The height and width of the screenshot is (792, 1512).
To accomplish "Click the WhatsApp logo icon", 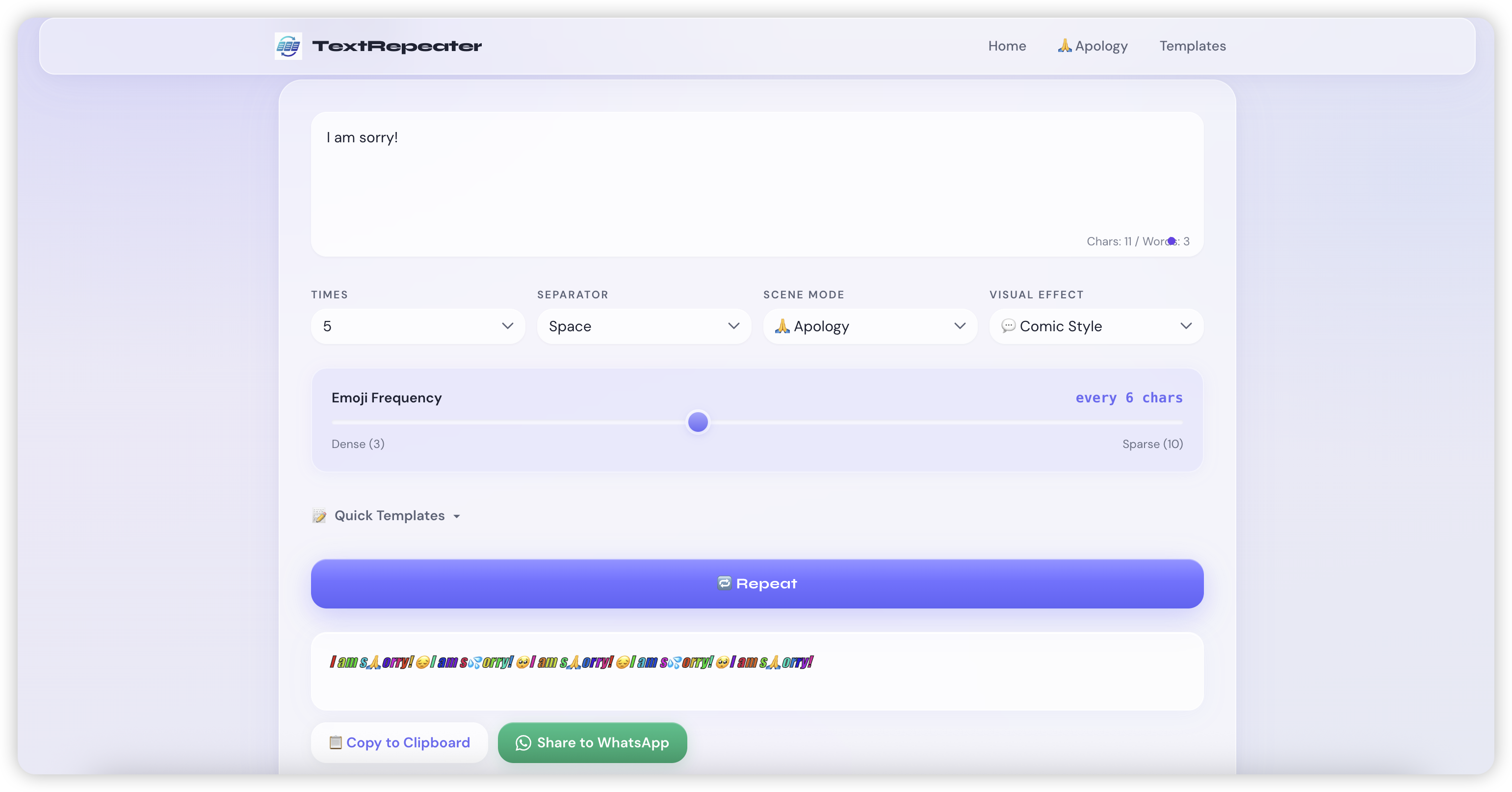I will [522, 742].
